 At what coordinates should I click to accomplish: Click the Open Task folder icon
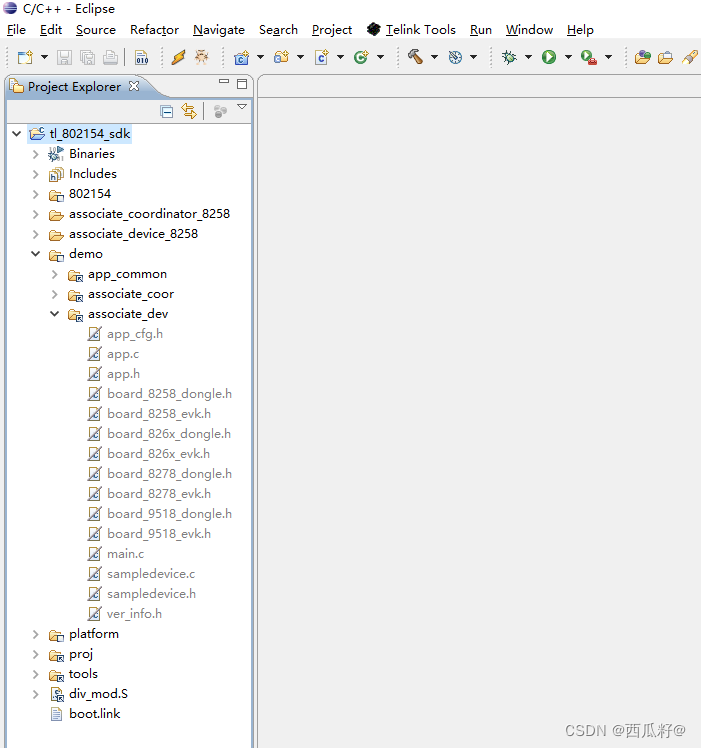[666, 57]
